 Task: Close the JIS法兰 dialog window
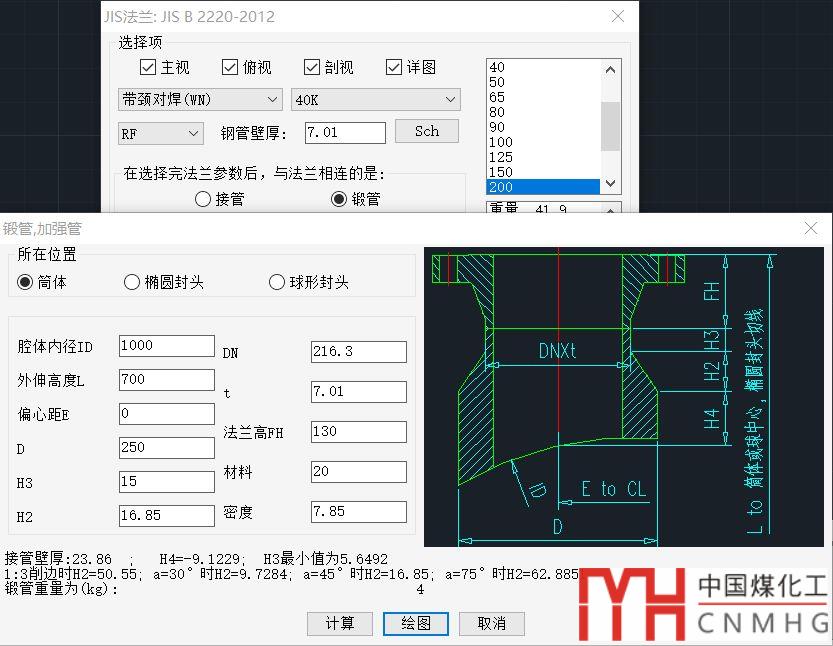618,16
